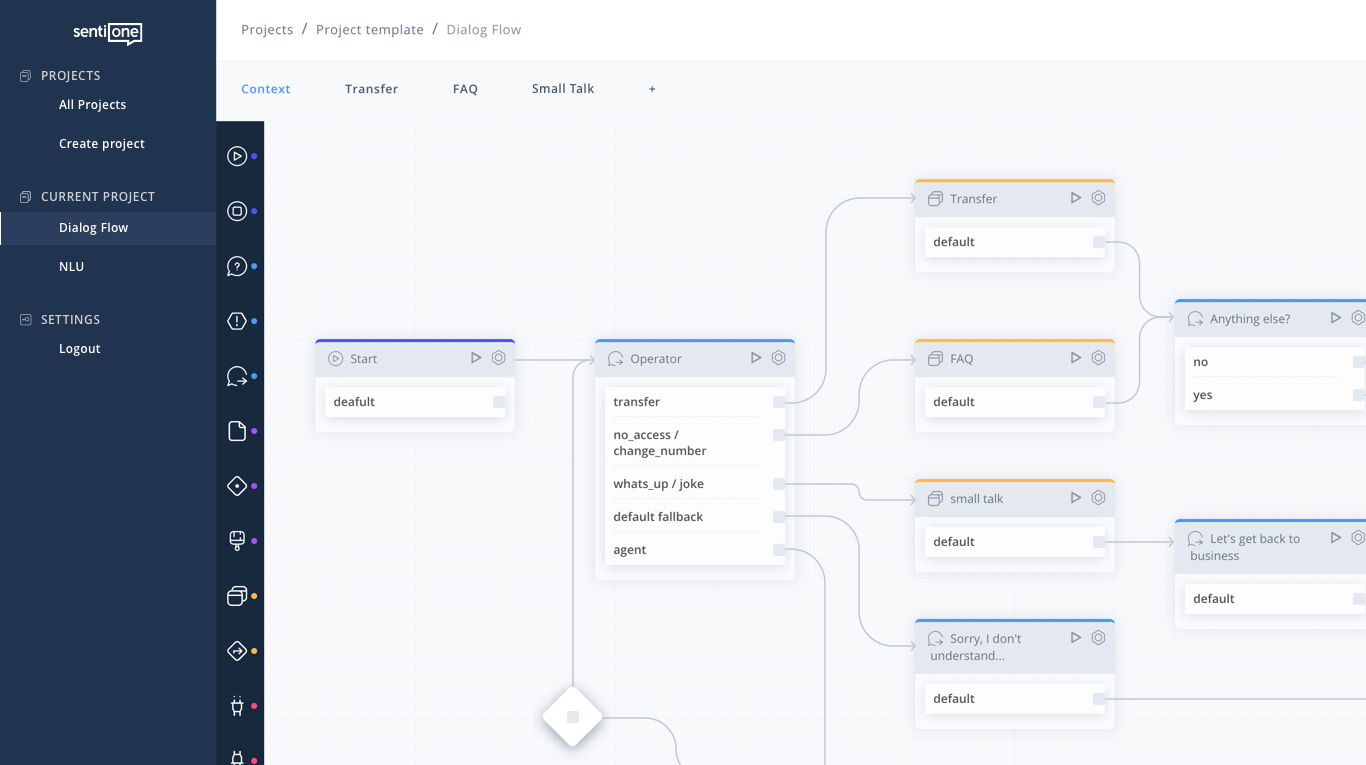Image resolution: width=1366 pixels, height=765 pixels.
Task: Open the Create project page
Action: pyautogui.click(x=102, y=143)
